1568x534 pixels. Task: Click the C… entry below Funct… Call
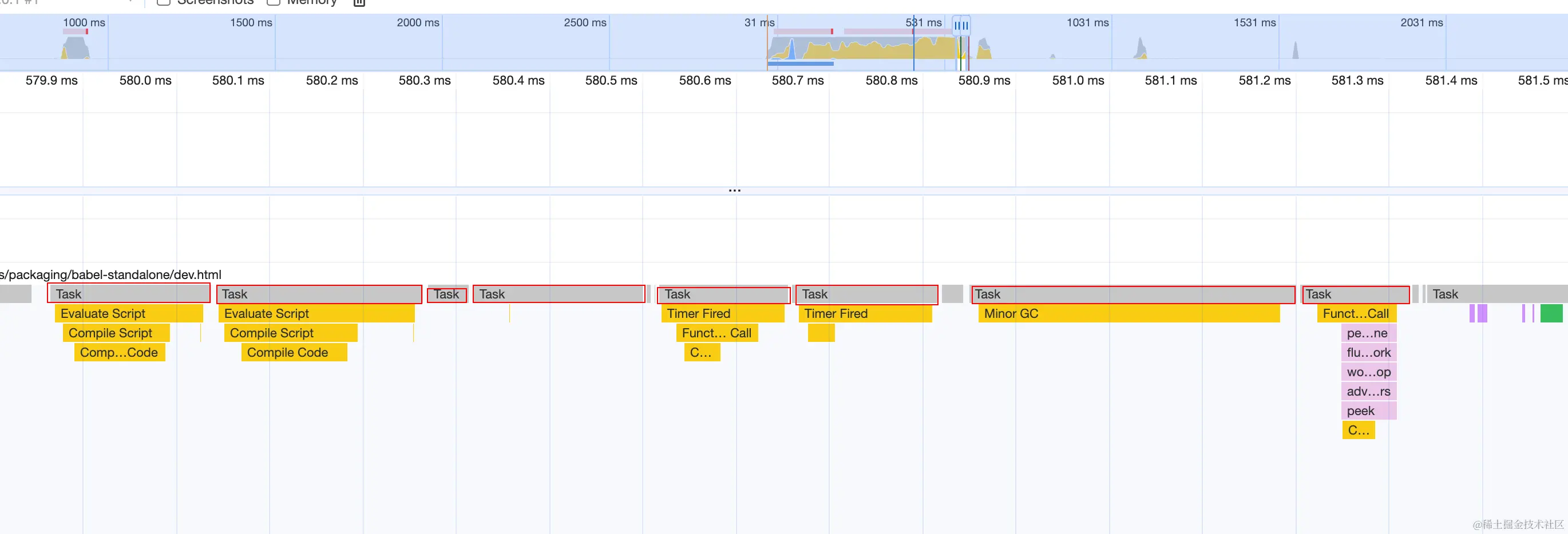702,352
